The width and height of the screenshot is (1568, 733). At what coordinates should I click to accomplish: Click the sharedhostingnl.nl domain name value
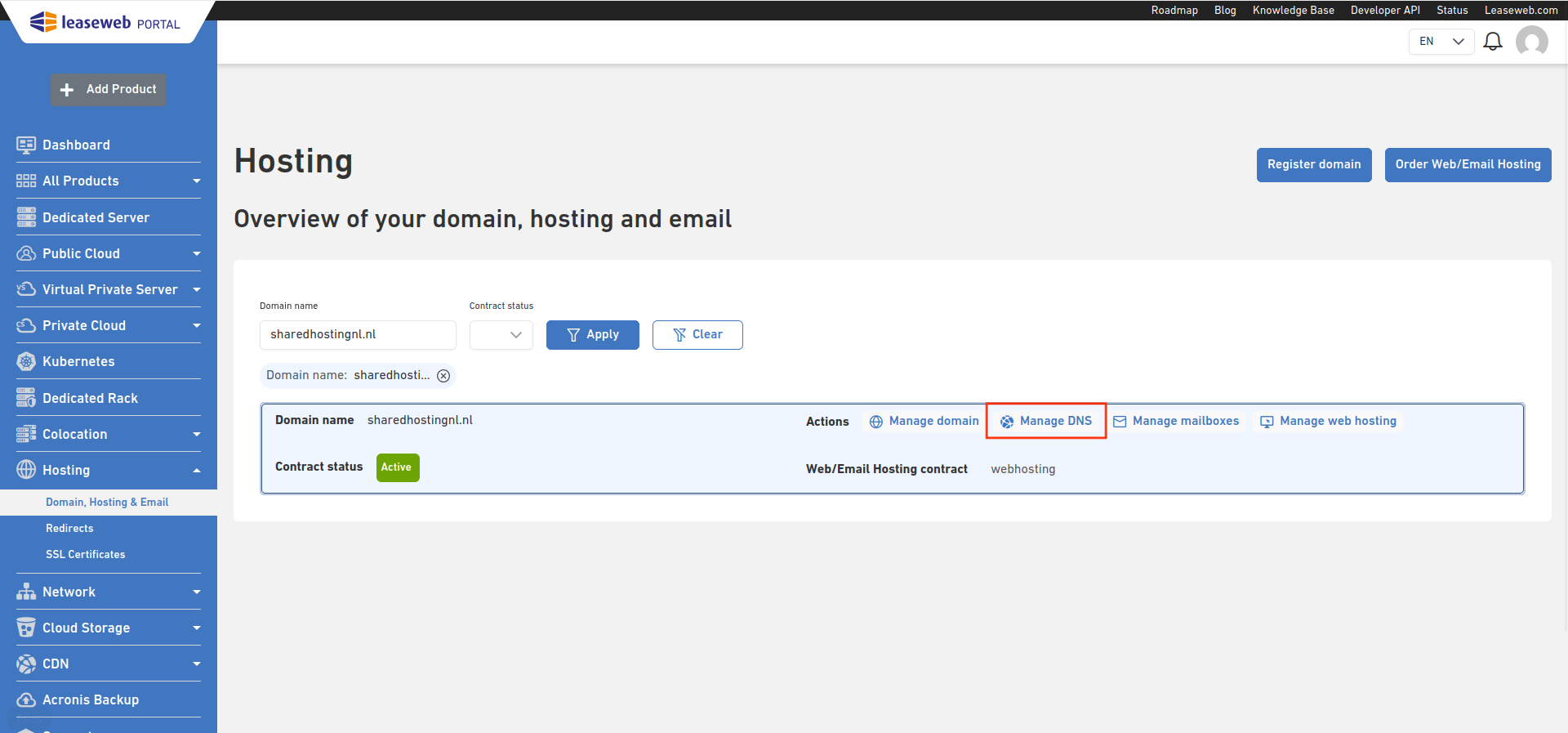coord(420,421)
